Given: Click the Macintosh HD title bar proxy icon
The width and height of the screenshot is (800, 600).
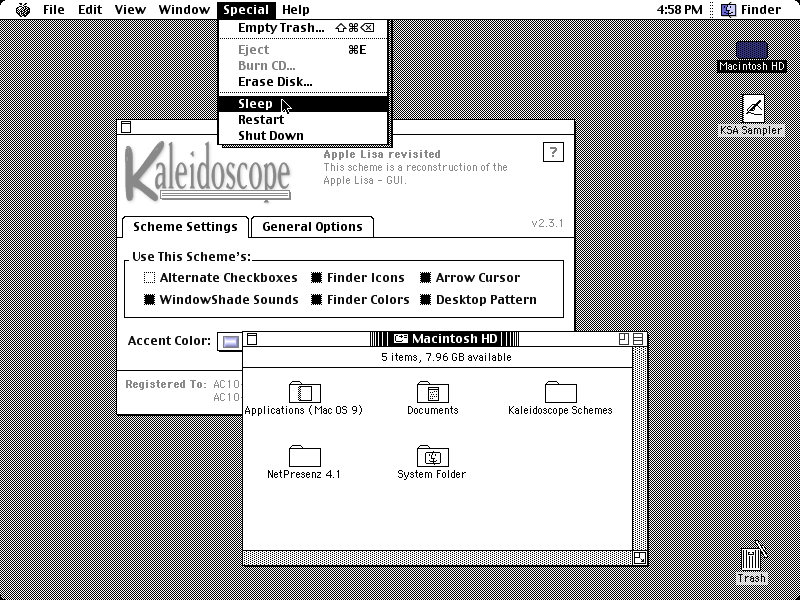Looking at the screenshot, I should 401,339.
